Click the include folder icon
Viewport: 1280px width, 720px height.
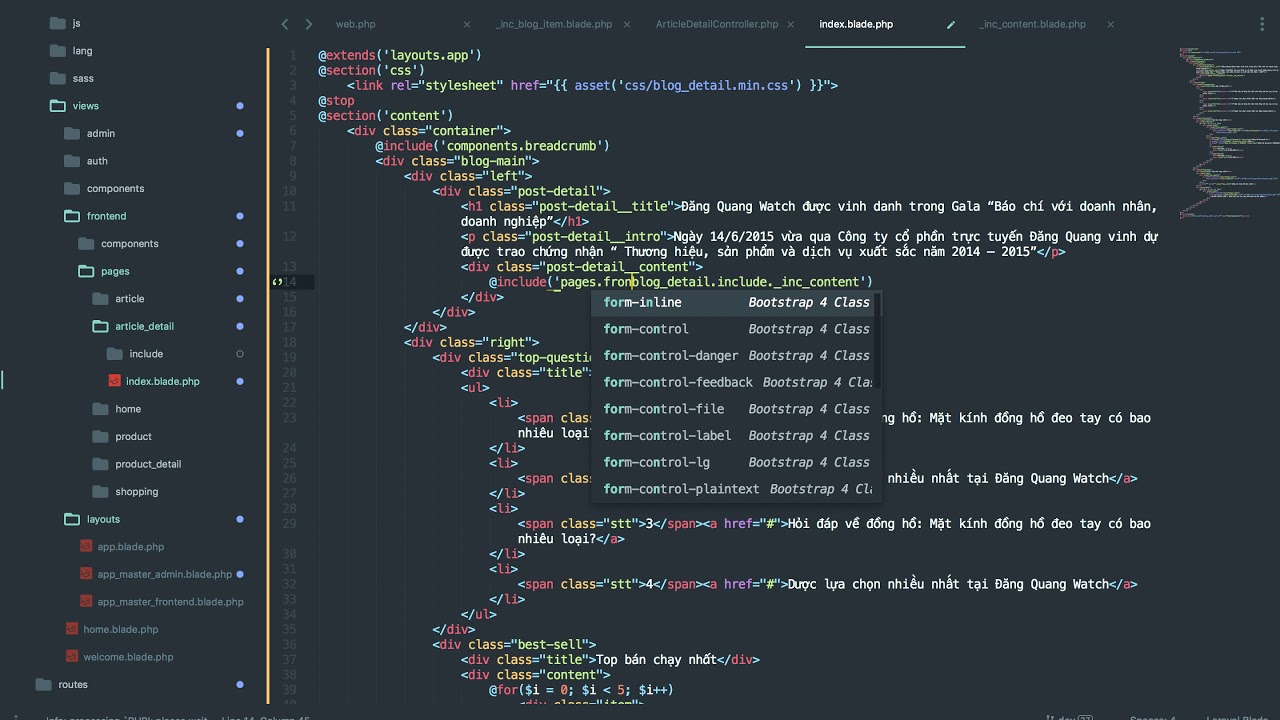coord(113,354)
